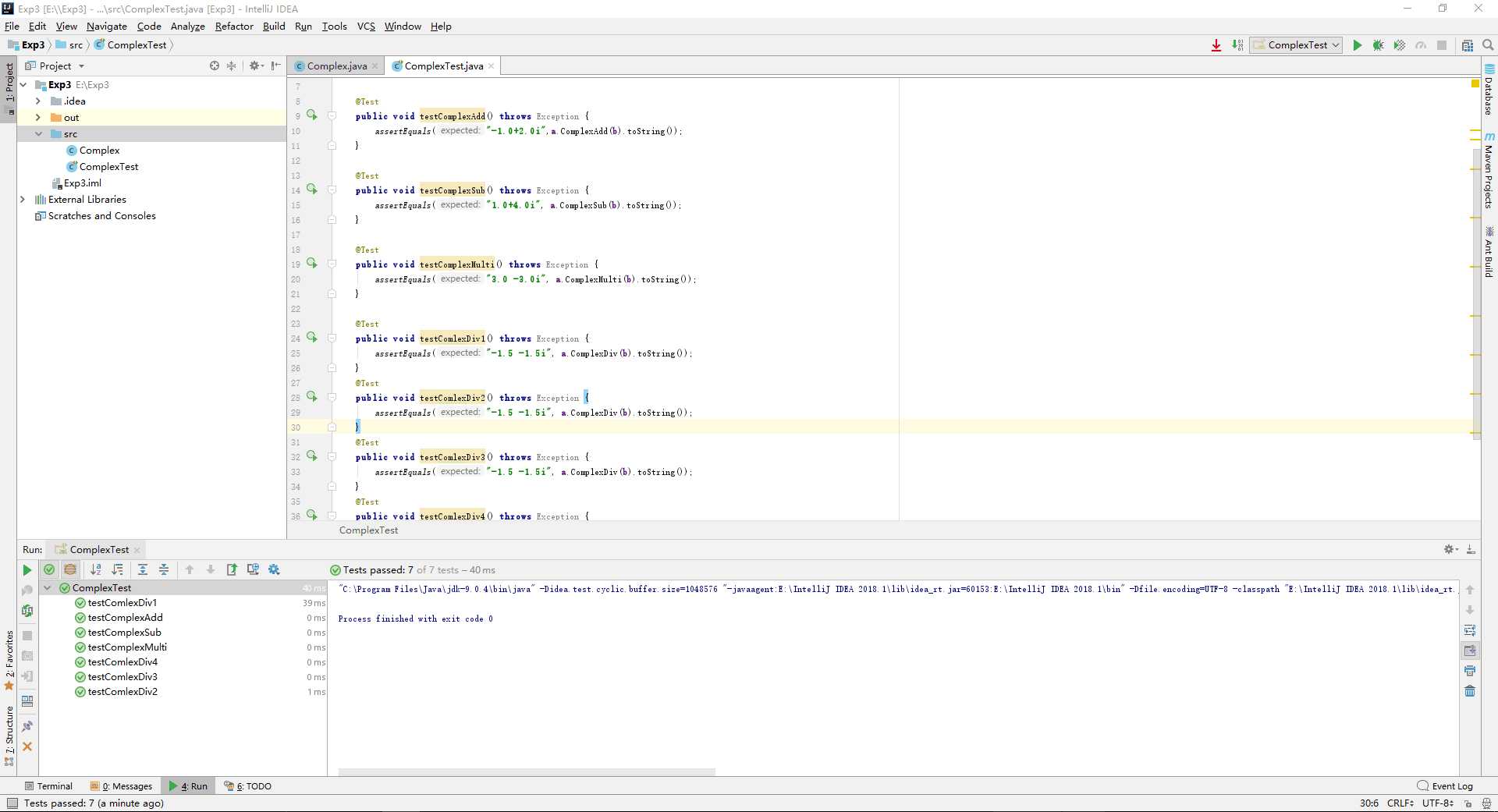The height and width of the screenshot is (812, 1498).
Task: Start debugging with the bug icon
Action: [x=1379, y=45]
